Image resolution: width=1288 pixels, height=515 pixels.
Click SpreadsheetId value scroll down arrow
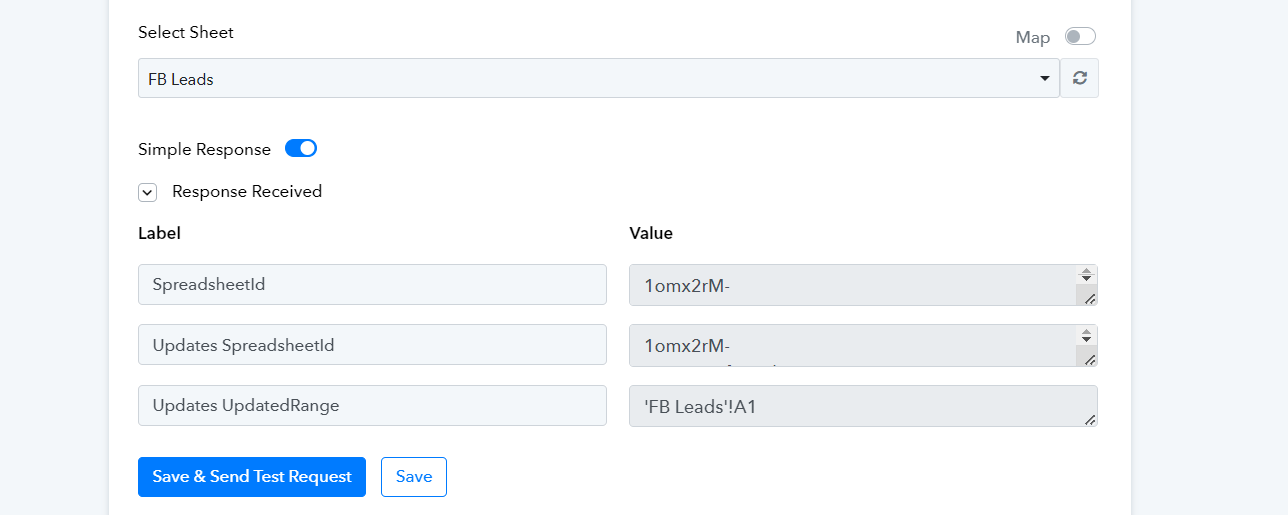click(x=1086, y=279)
